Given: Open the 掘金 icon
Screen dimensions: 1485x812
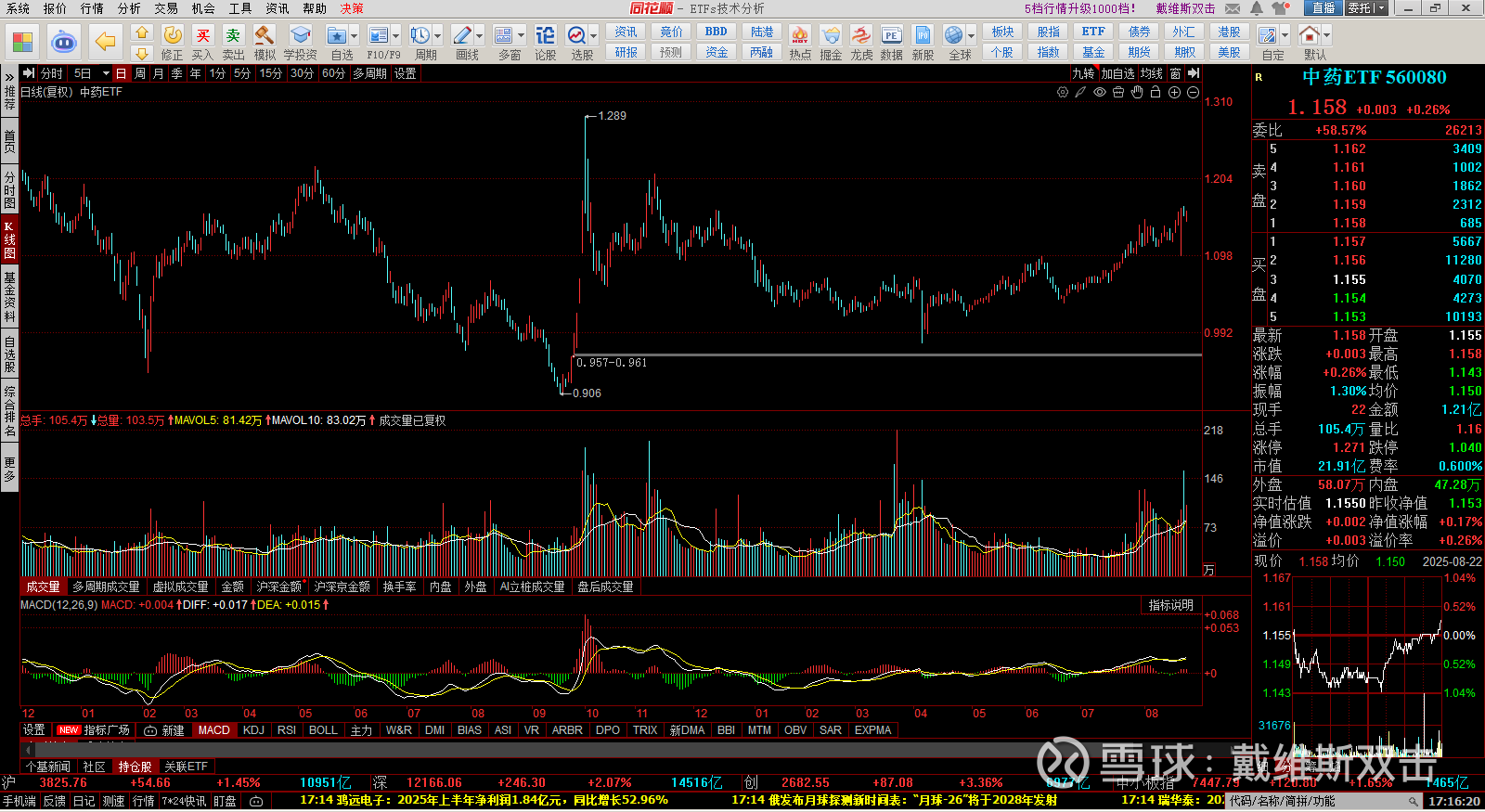Looking at the screenshot, I should click(831, 36).
